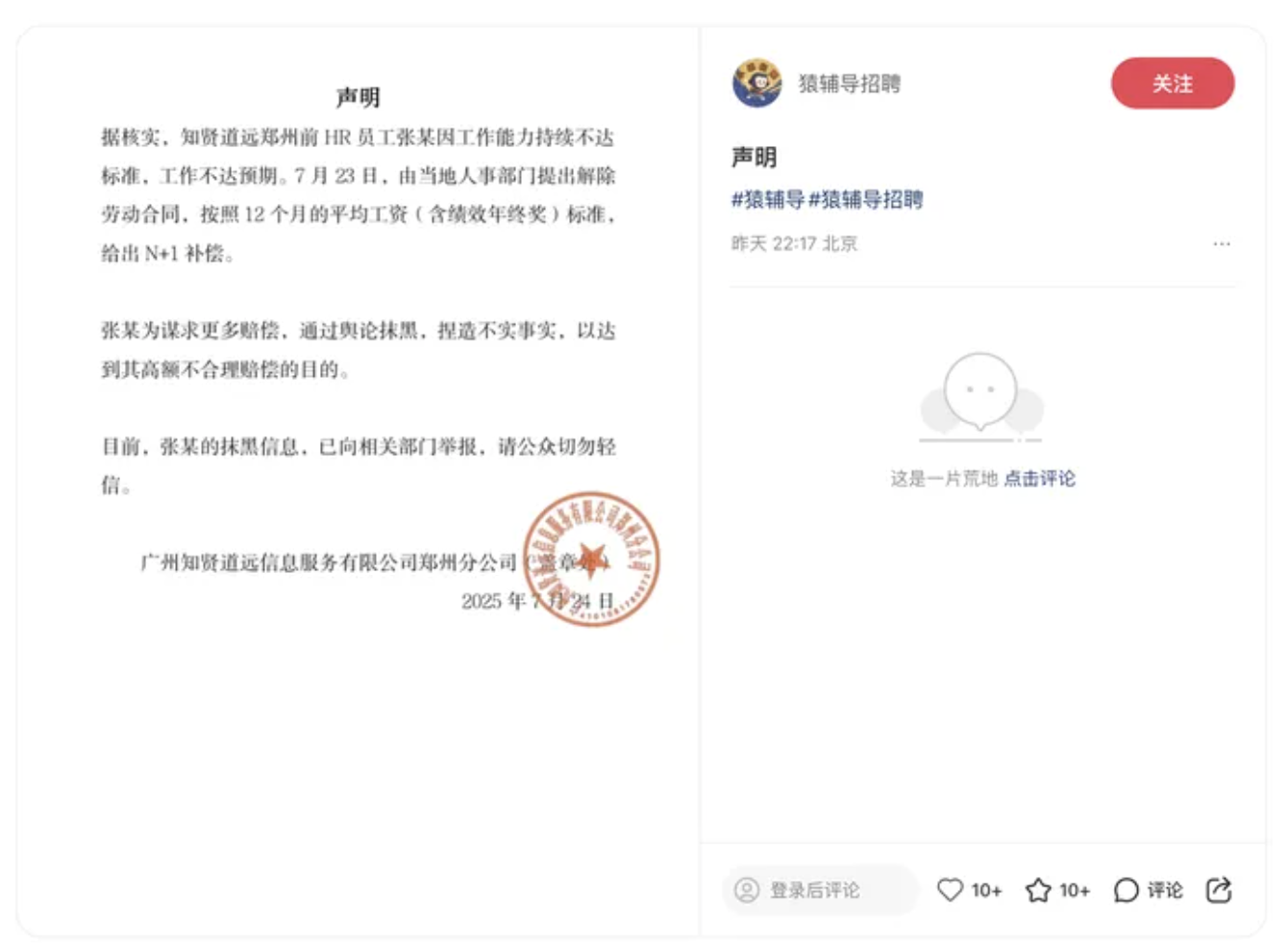
Task: Open the 声明 statement image
Action: coord(358,481)
